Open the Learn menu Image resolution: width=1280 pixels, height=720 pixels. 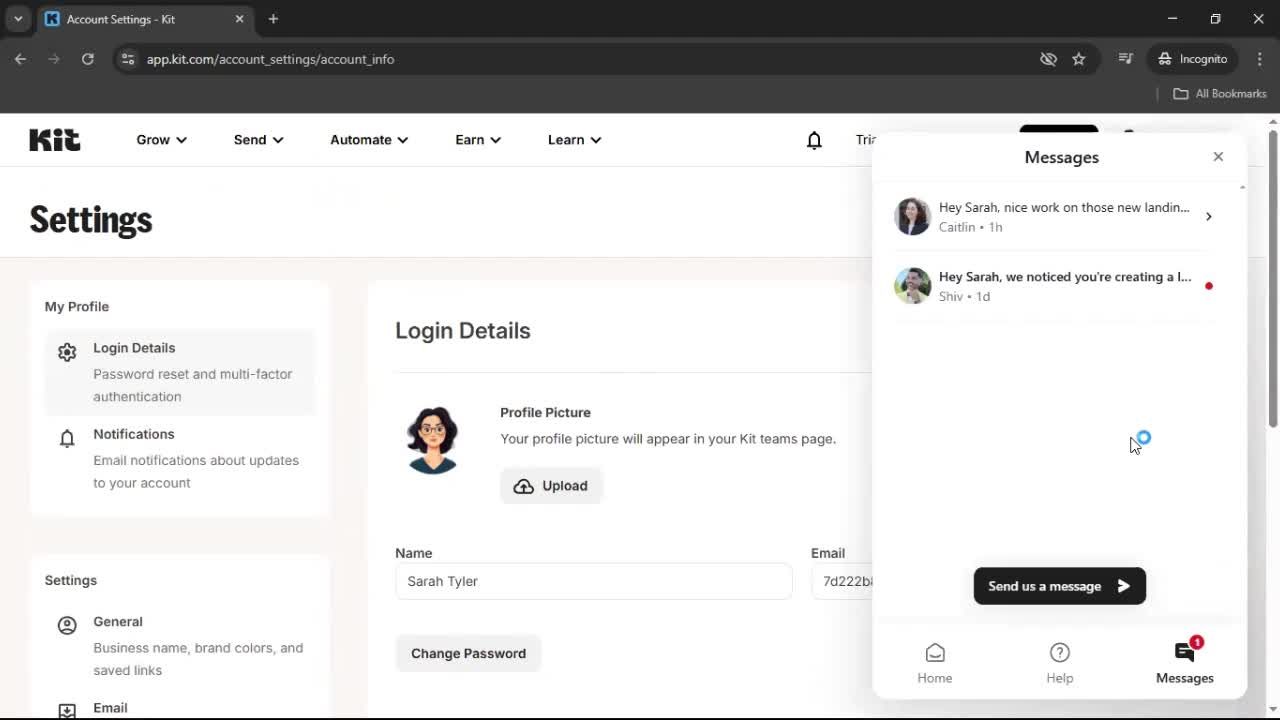click(x=573, y=140)
